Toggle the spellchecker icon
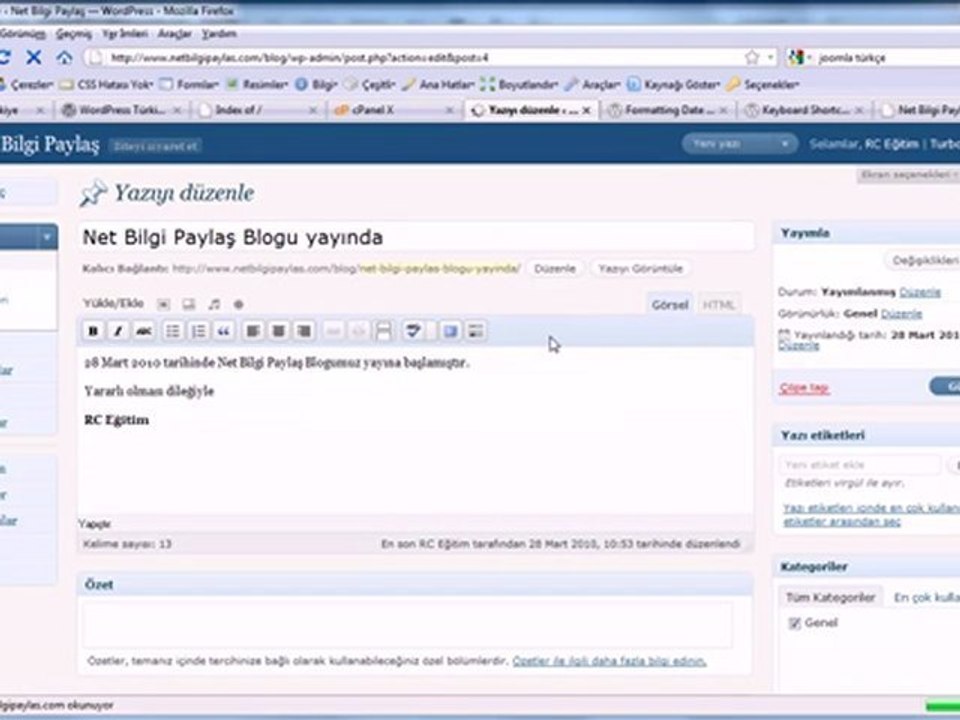960x720 pixels. pos(413,331)
